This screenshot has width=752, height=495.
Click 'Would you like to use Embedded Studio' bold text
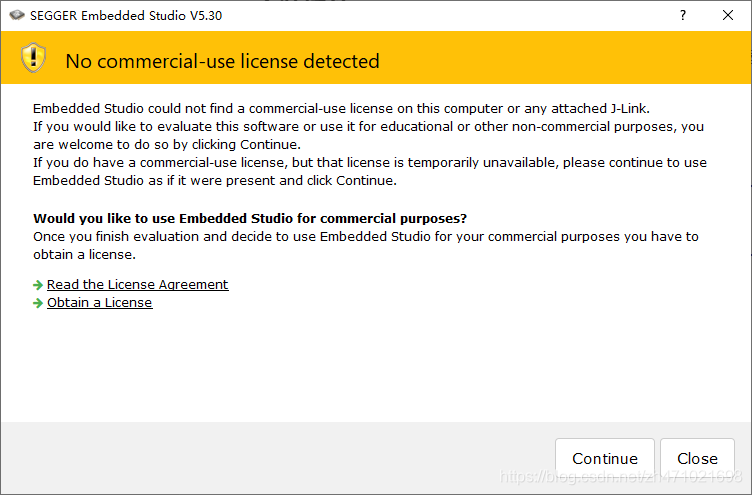(x=250, y=218)
